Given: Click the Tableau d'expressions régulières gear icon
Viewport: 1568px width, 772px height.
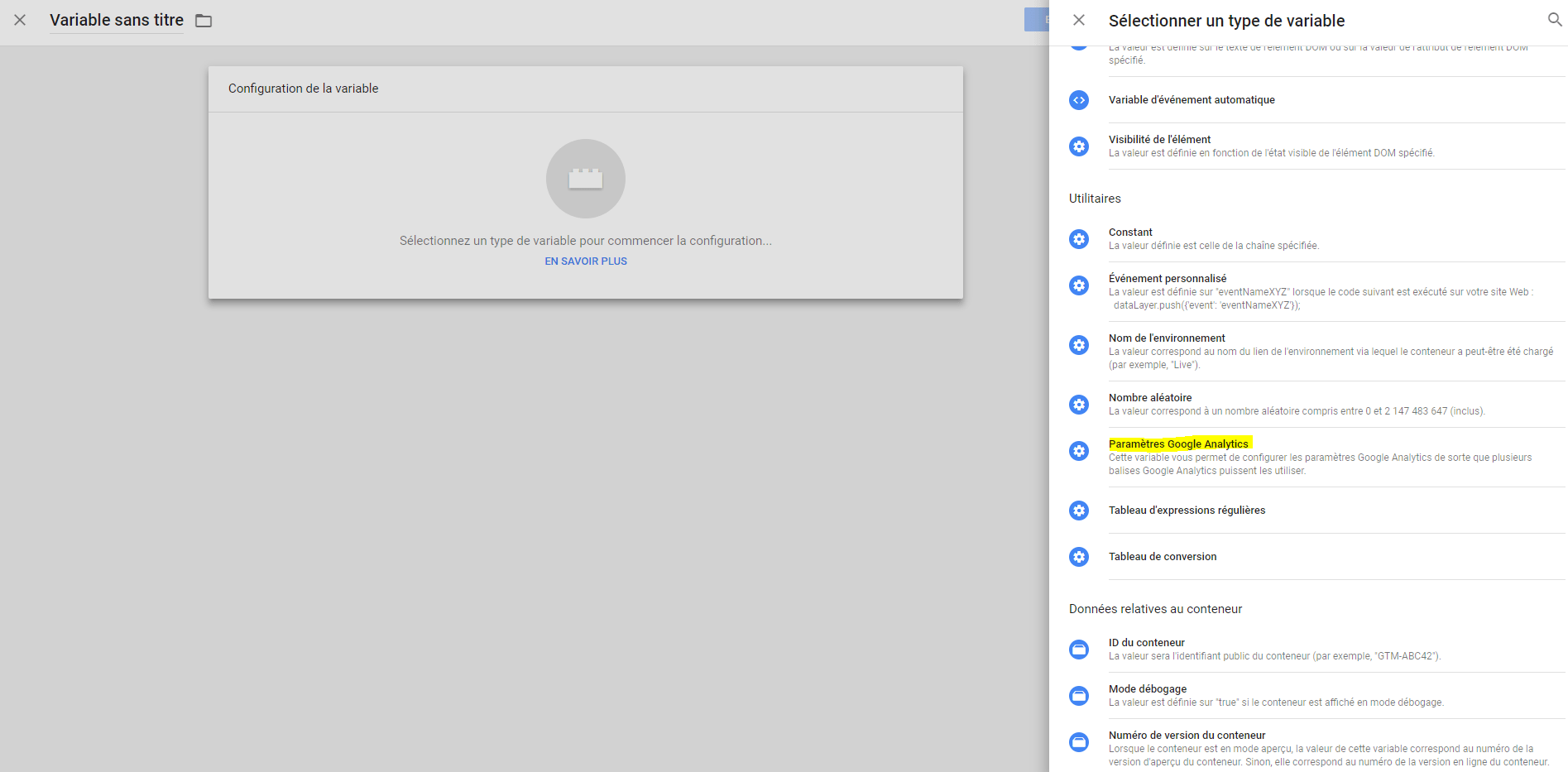Looking at the screenshot, I should (1078, 511).
